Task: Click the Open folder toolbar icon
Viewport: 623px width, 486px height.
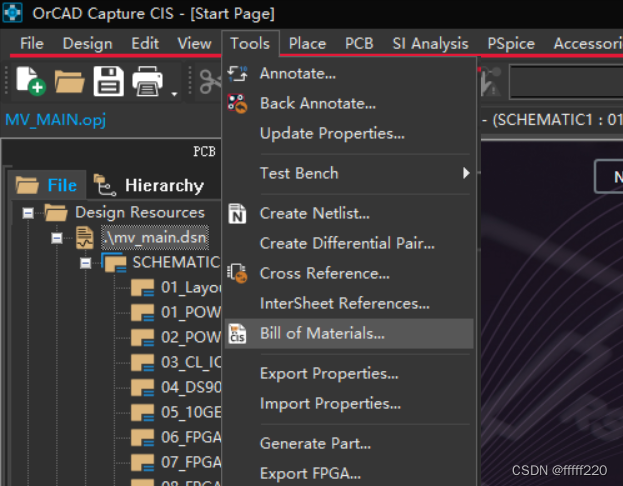Action: click(x=70, y=81)
